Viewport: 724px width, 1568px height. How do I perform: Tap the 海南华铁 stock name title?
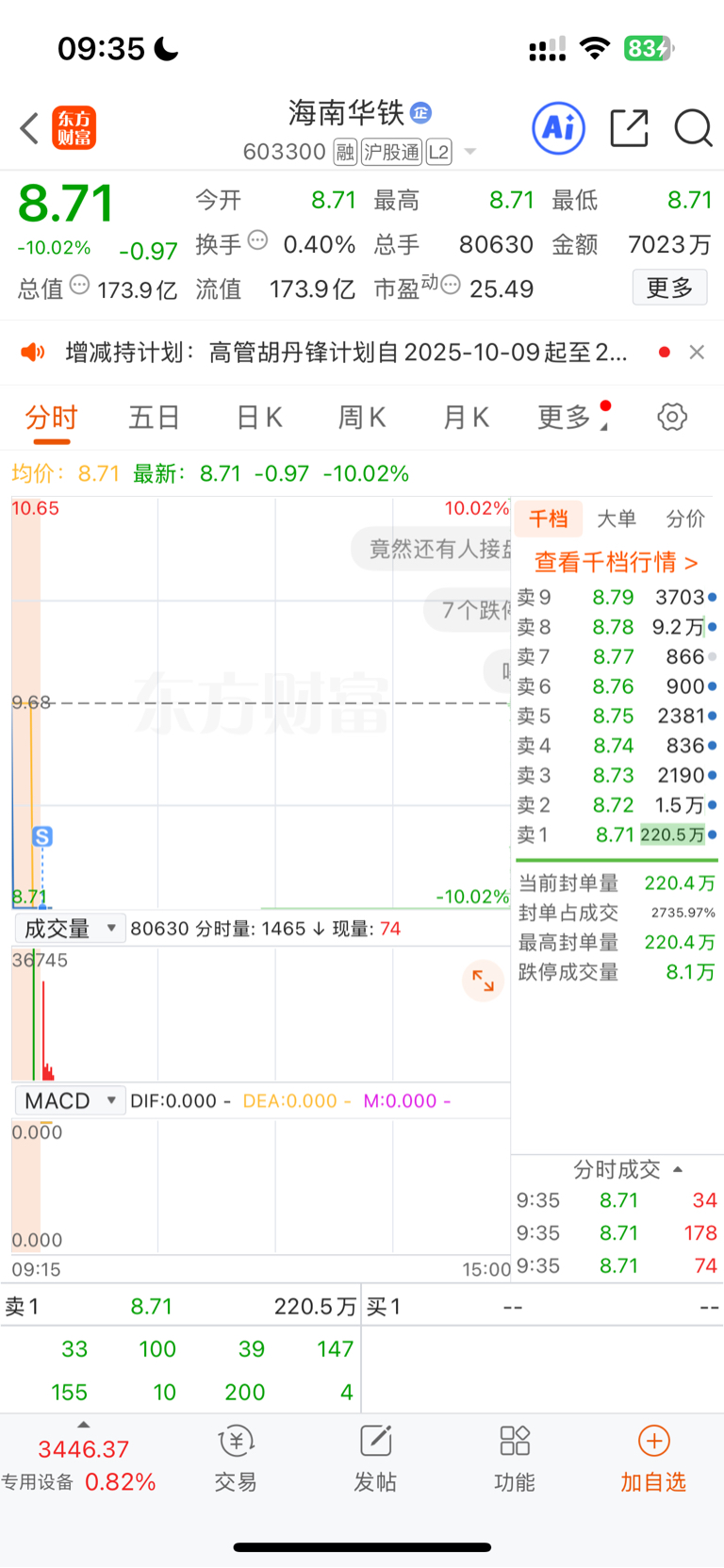coord(346,113)
